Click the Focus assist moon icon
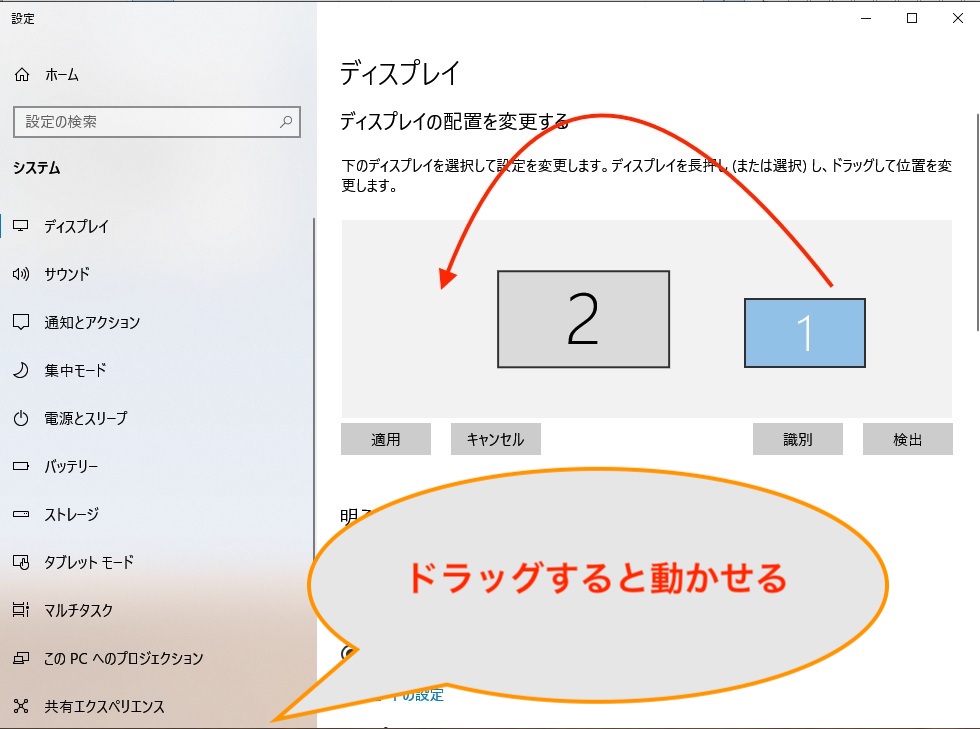The height and width of the screenshot is (729, 980). click(x=21, y=370)
